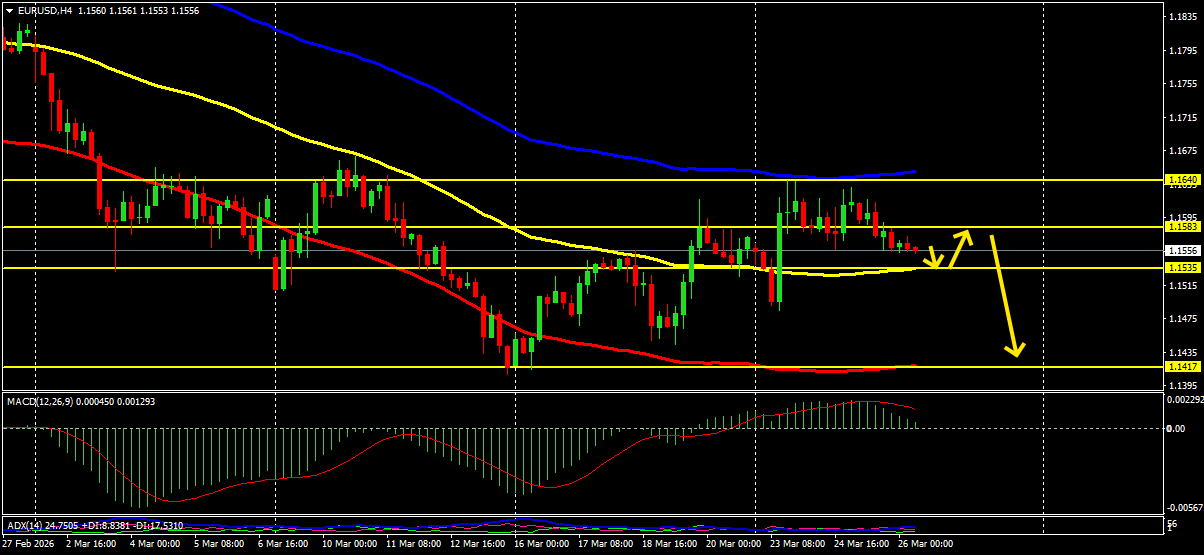
Task: Click the 1.1395 price scale value
Action: [1182, 385]
